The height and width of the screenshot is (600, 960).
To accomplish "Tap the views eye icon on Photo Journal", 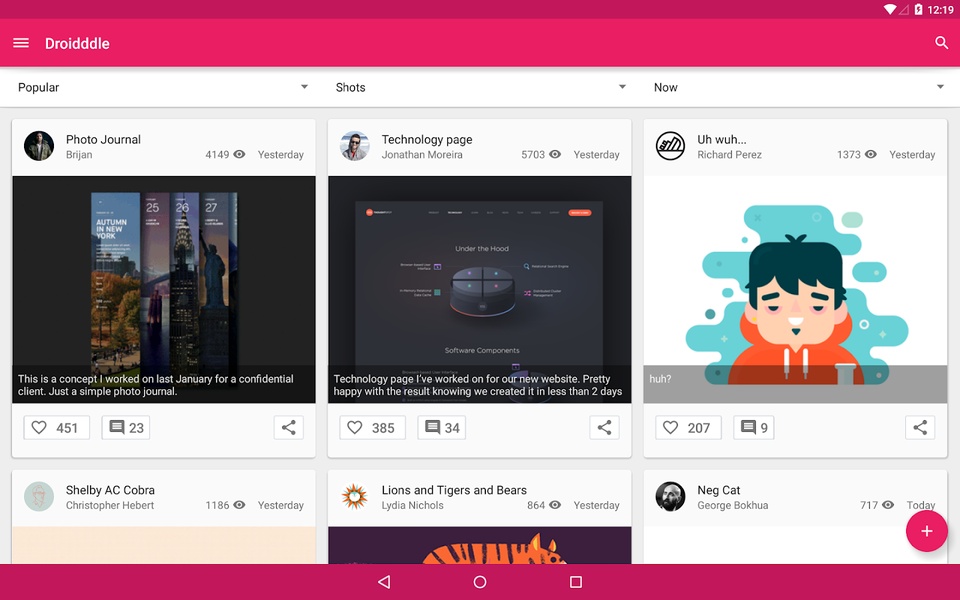I will 239,154.
